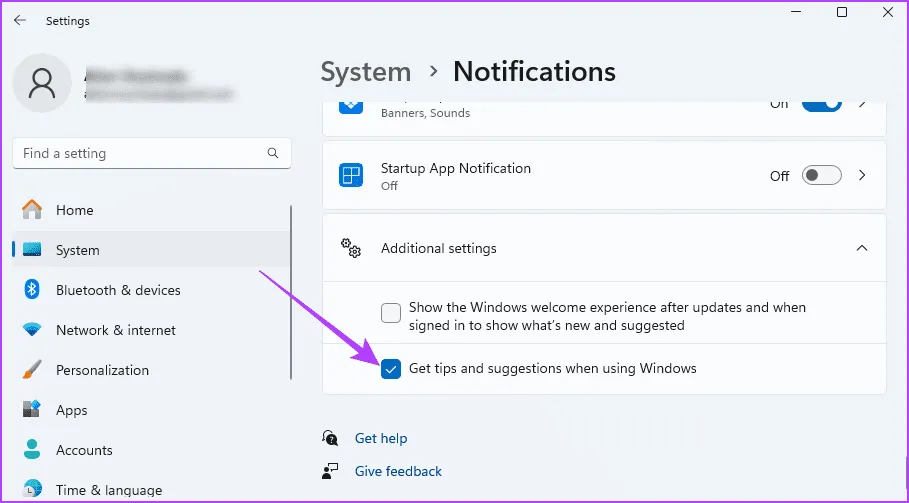Go to Apps in the sidebar
This screenshot has width=909, height=503.
71,410
